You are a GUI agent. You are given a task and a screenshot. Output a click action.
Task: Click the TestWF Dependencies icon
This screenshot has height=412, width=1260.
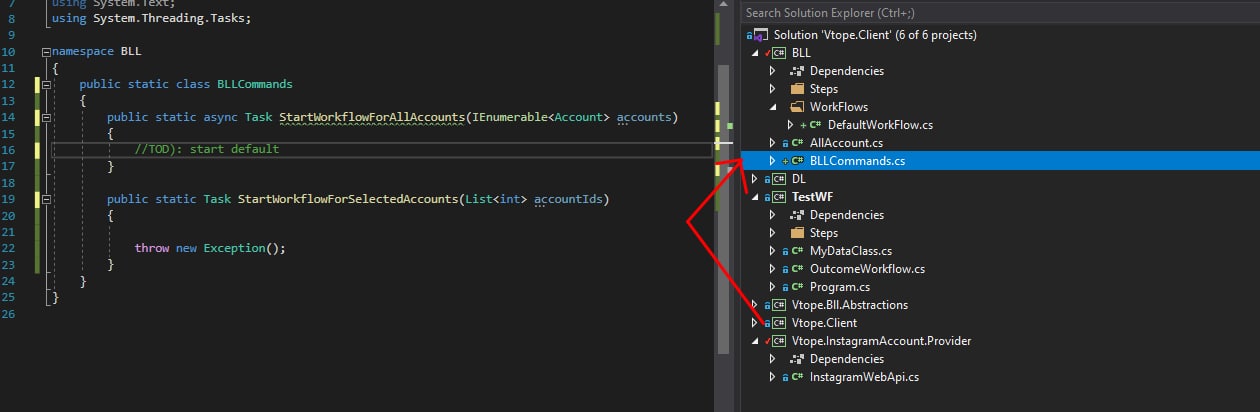pyautogui.click(x=797, y=215)
